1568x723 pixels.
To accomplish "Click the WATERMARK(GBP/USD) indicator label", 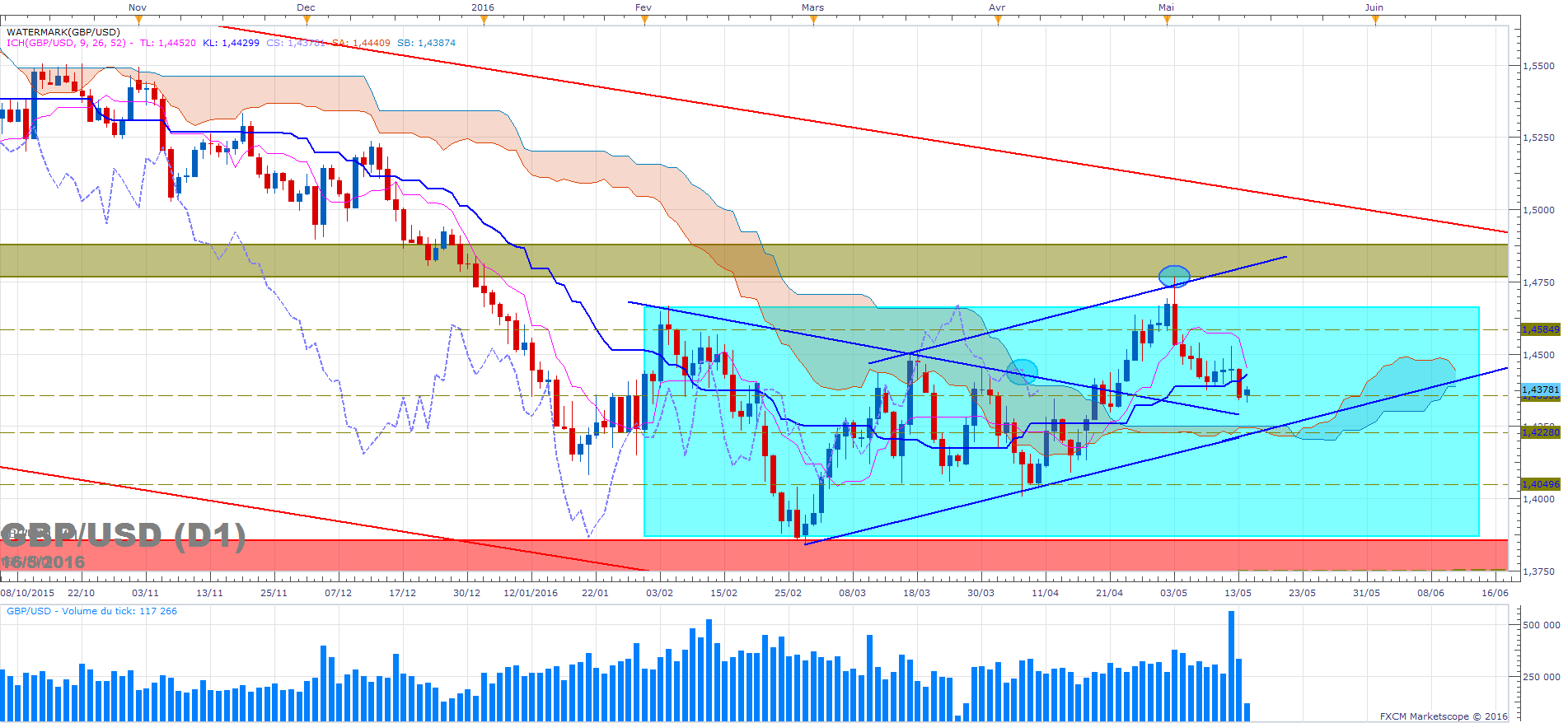I will [63, 32].
